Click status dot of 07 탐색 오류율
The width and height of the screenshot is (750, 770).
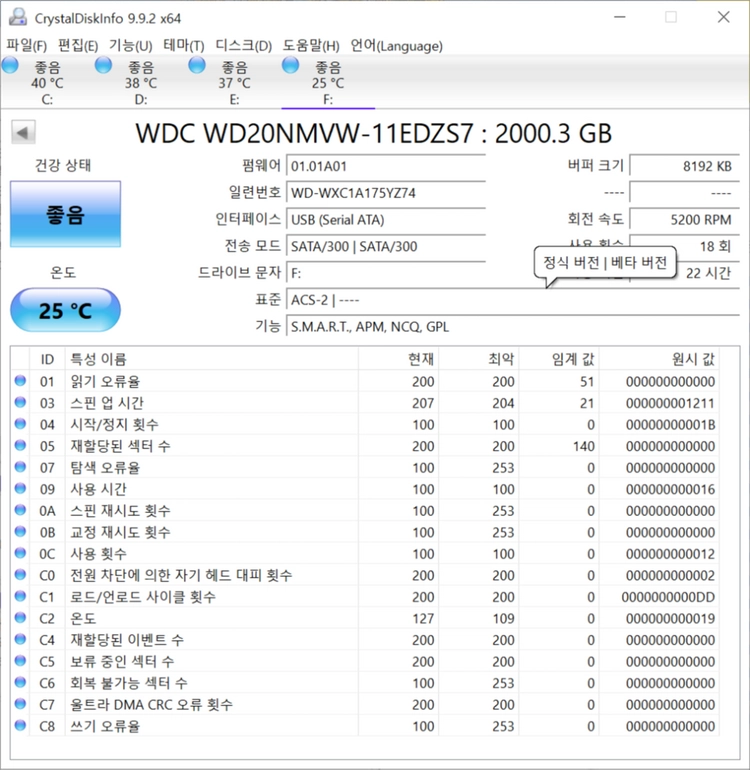(20, 467)
